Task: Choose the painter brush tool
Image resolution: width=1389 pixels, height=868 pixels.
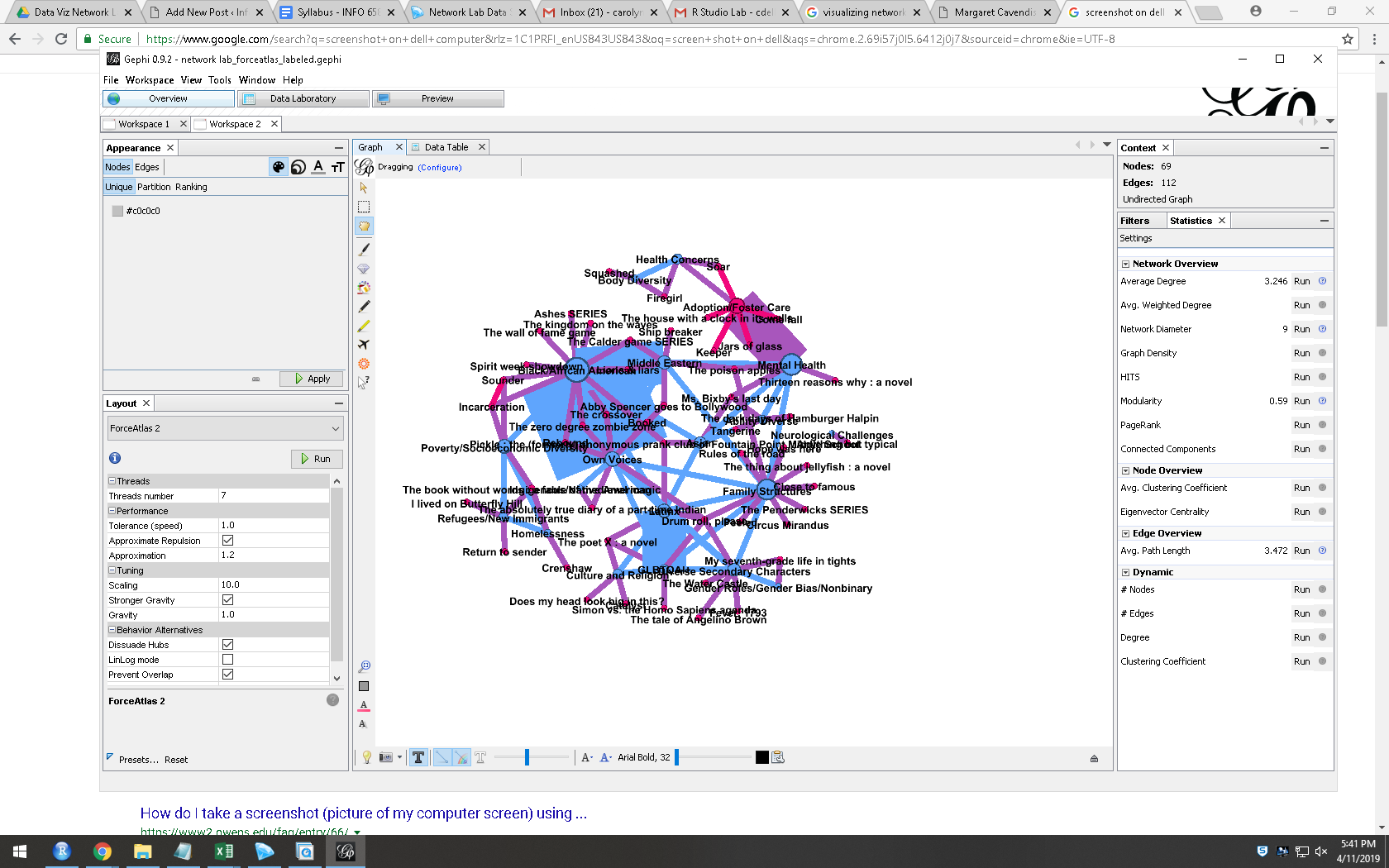Action: pyautogui.click(x=364, y=249)
